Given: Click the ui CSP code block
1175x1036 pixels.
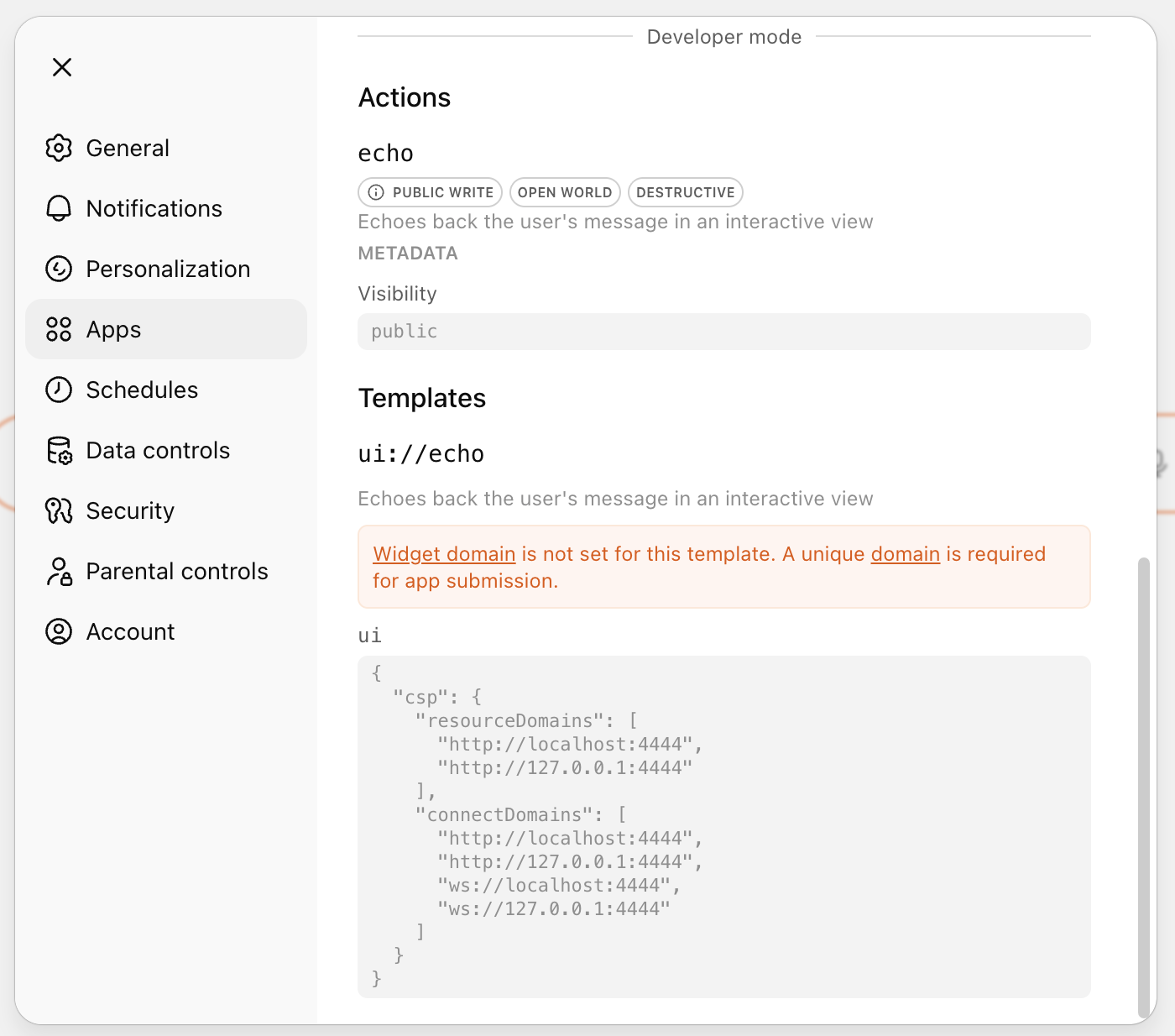Looking at the screenshot, I should click(x=724, y=823).
